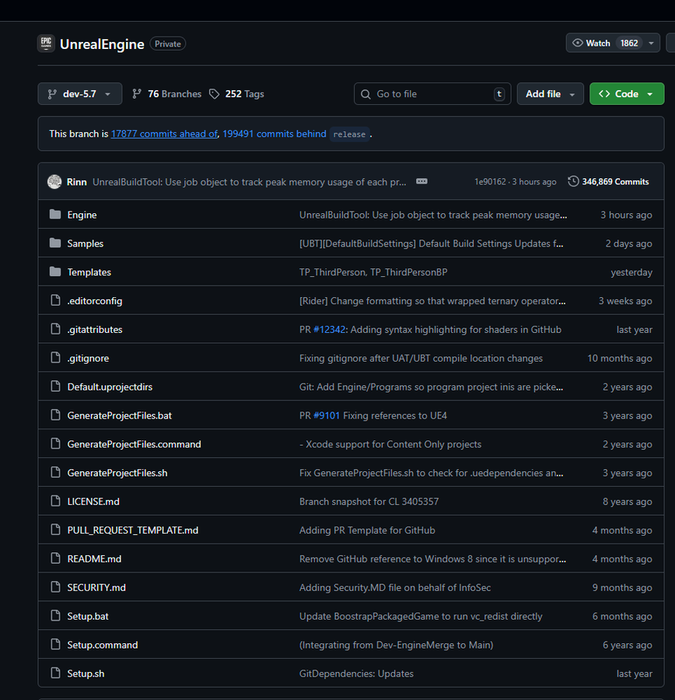Click the Go to file search field
The image size is (675, 700).
click(431, 94)
